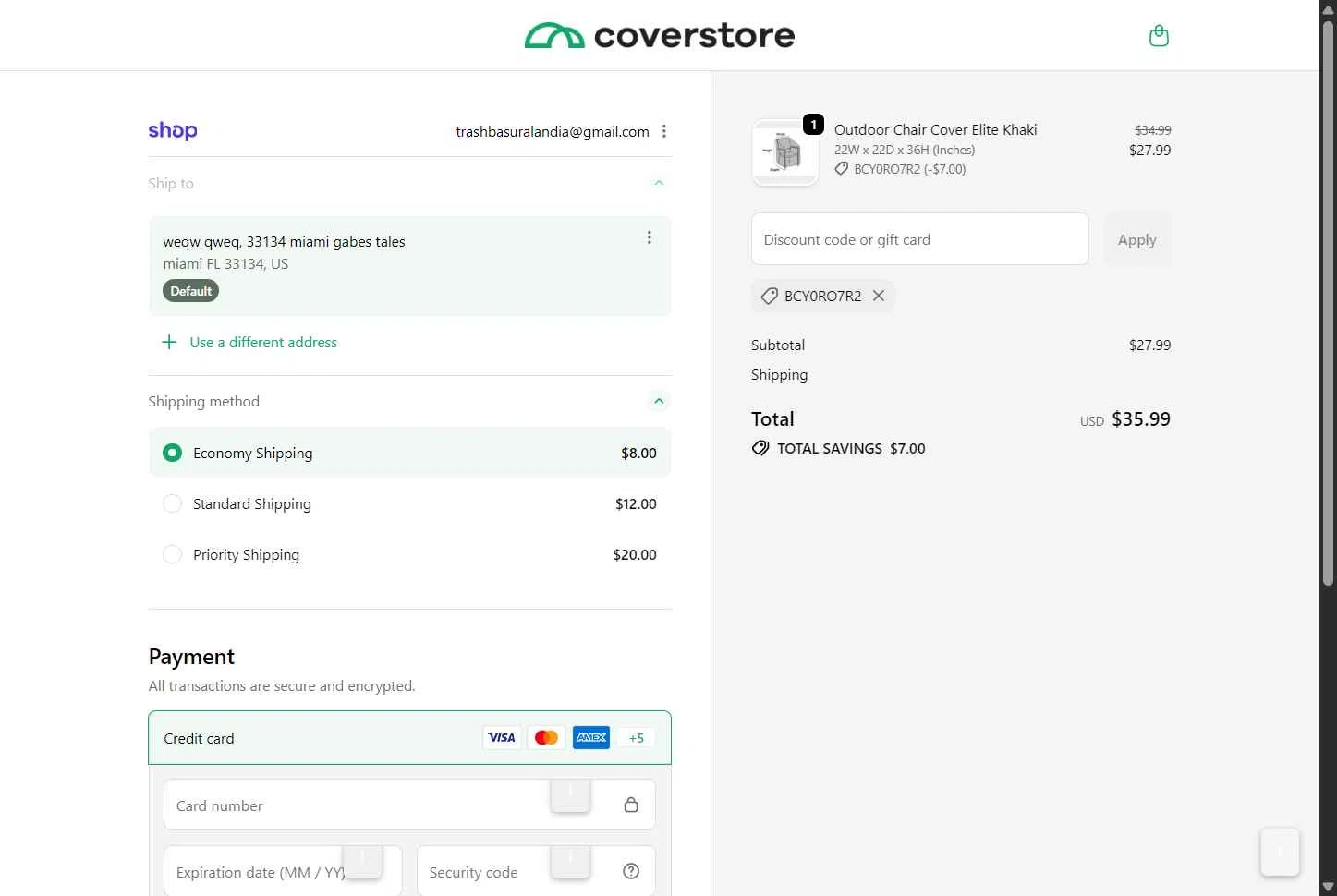
Task: Remove the BCY0RO7R2 discount code
Action: (879, 296)
